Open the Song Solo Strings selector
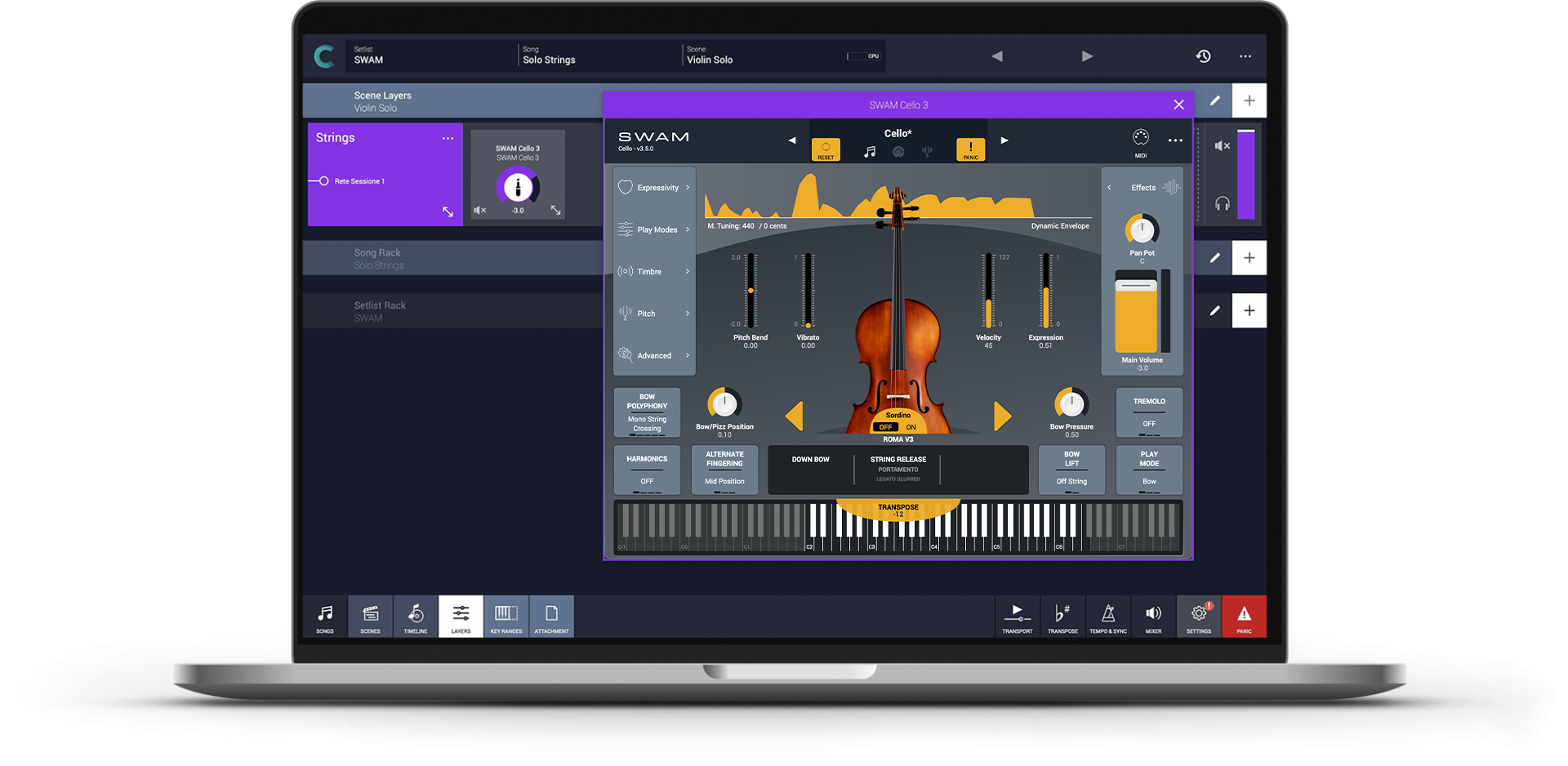 tap(599, 55)
